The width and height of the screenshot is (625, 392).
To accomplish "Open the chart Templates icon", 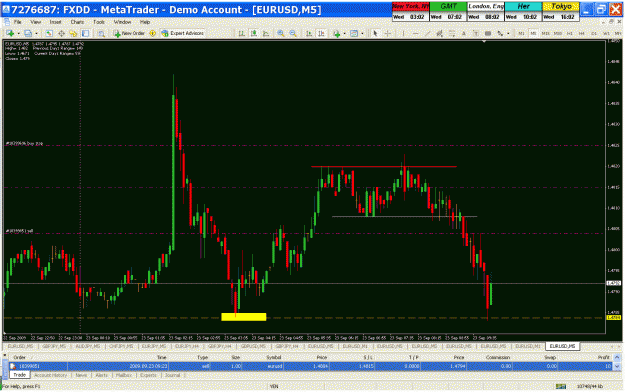I will coord(354,33).
